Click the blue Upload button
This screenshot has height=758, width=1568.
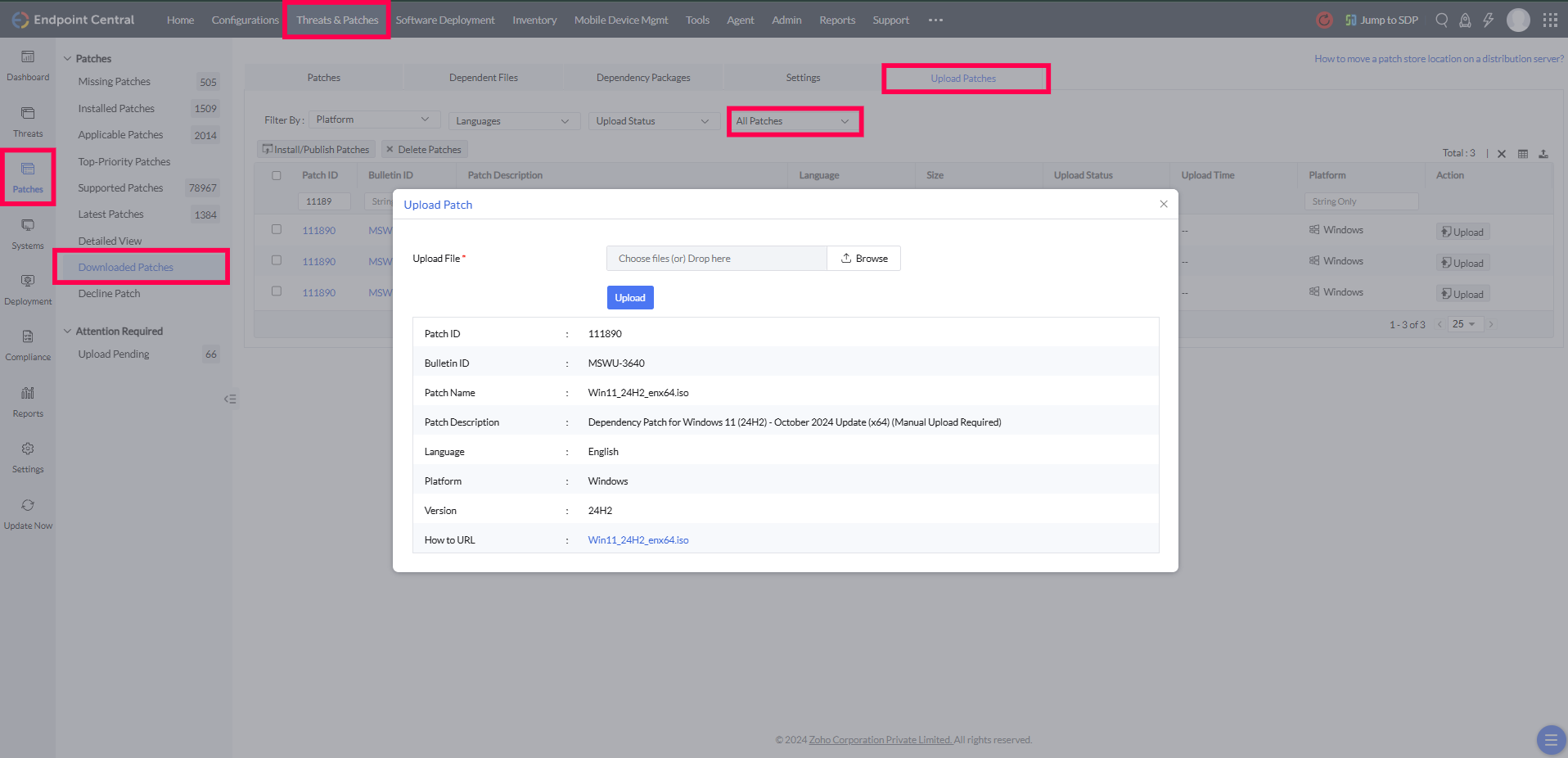click(630, 298)
